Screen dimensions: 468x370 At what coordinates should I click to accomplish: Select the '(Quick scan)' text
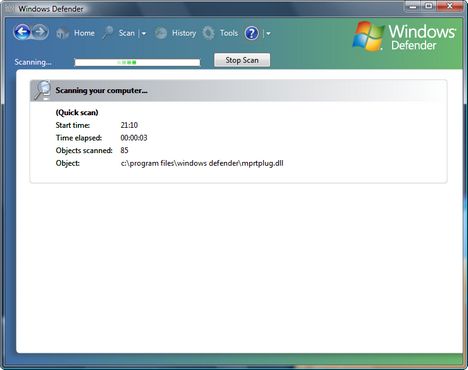tap(77, 112)
